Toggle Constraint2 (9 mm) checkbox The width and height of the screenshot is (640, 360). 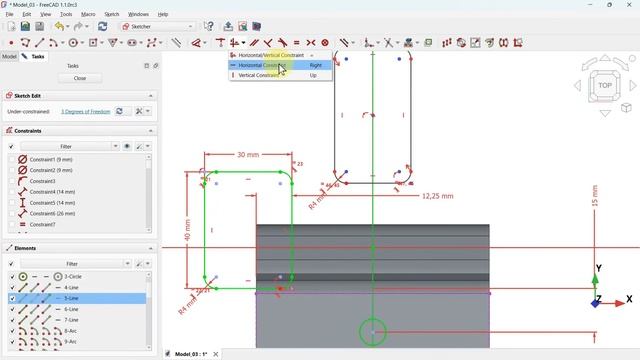tap(11, 170)
